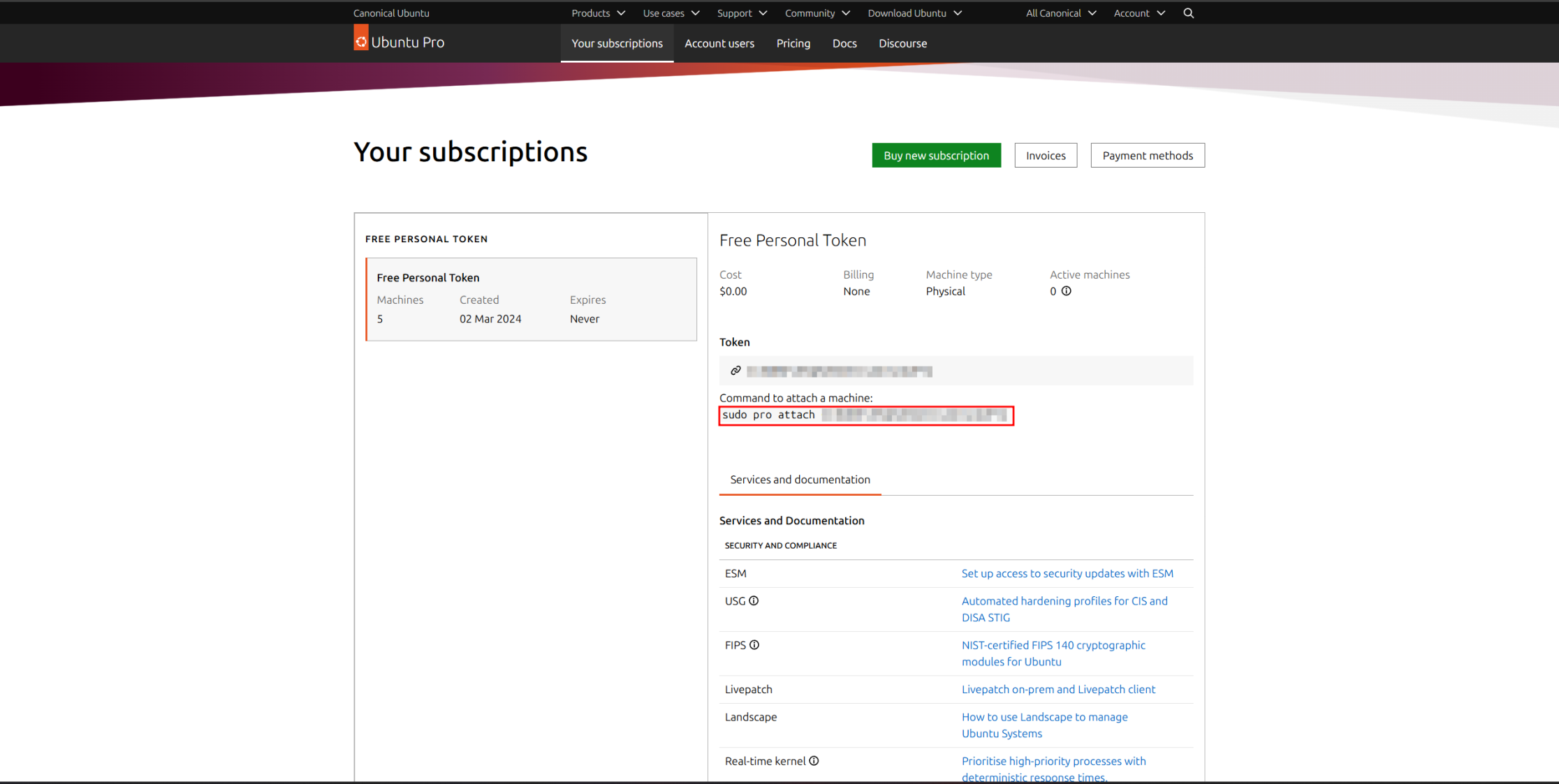
Task: Open ESM security updates setup link
Action: tap(1067, 573)
